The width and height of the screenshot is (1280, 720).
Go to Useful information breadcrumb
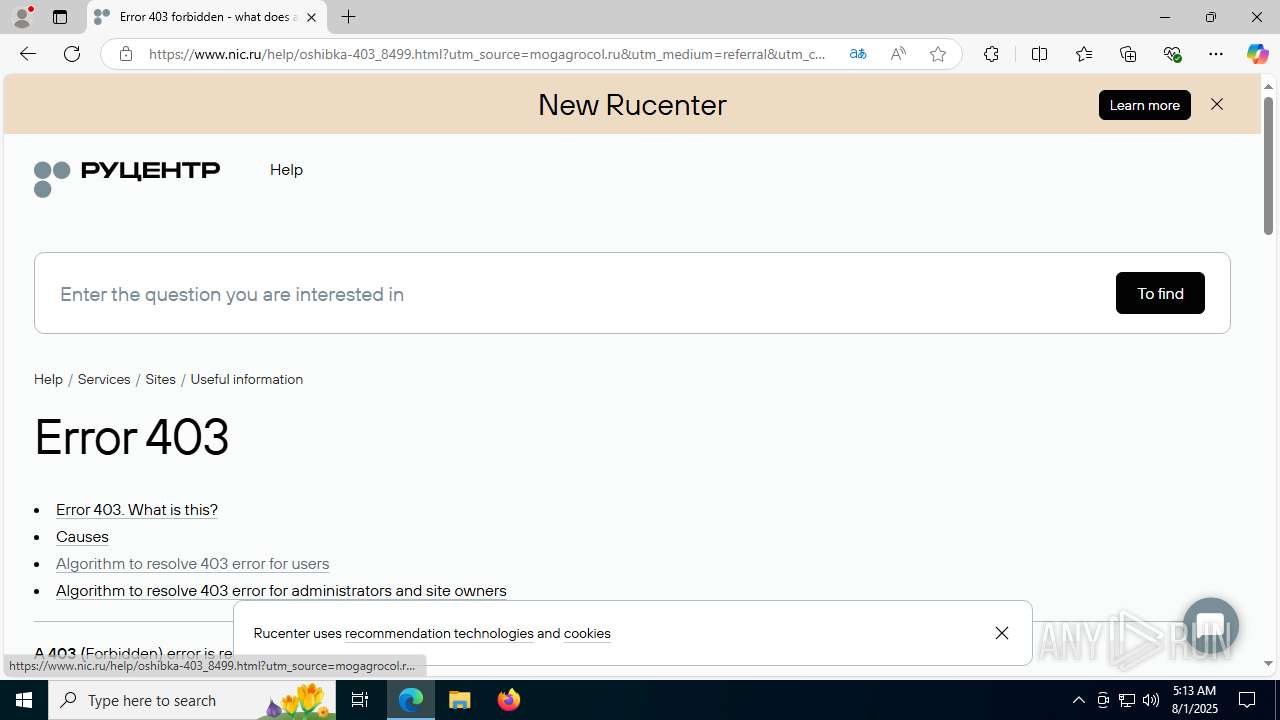pos(246,379)
